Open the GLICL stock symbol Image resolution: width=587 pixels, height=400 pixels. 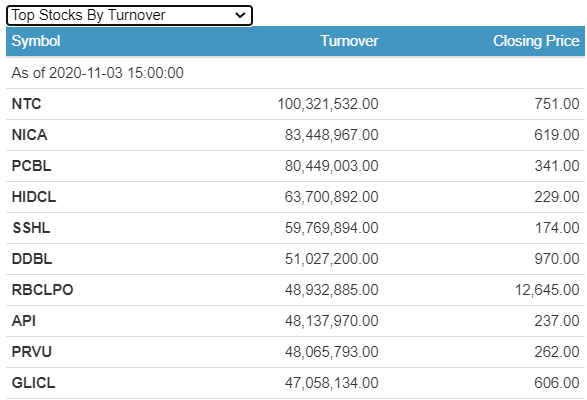34,383
